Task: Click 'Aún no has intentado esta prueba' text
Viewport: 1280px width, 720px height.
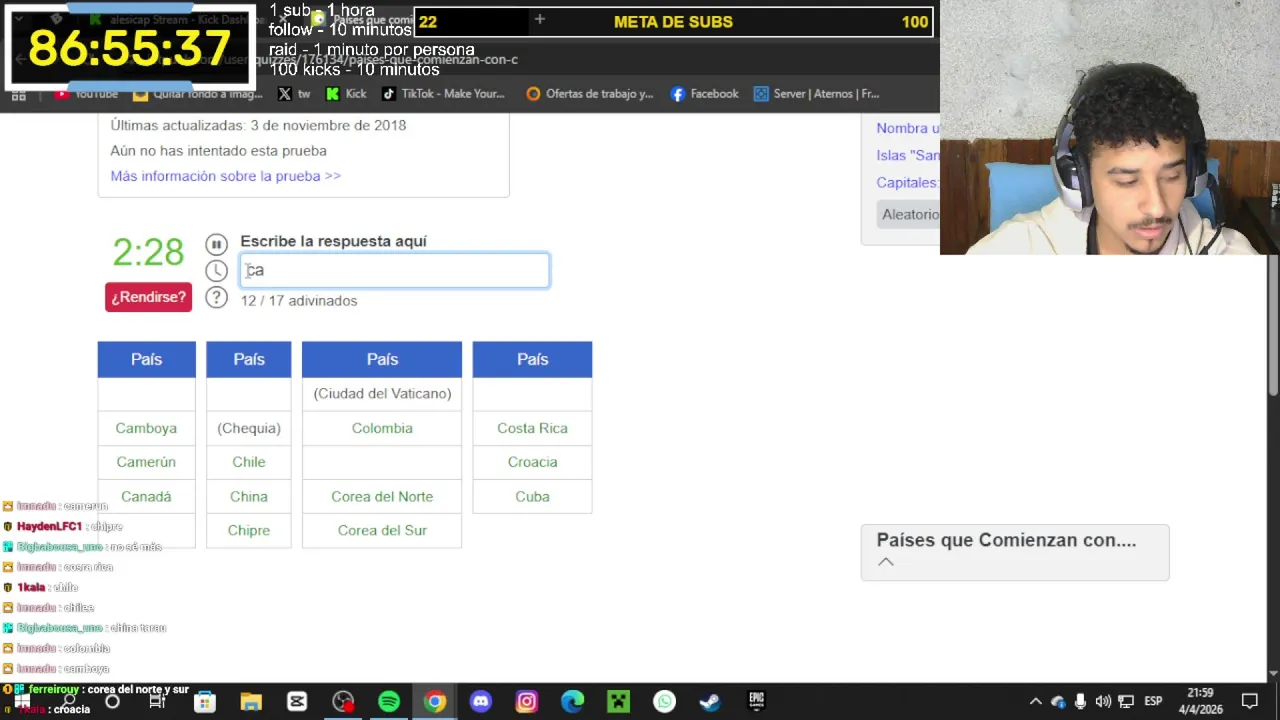Action: point(218,151)
